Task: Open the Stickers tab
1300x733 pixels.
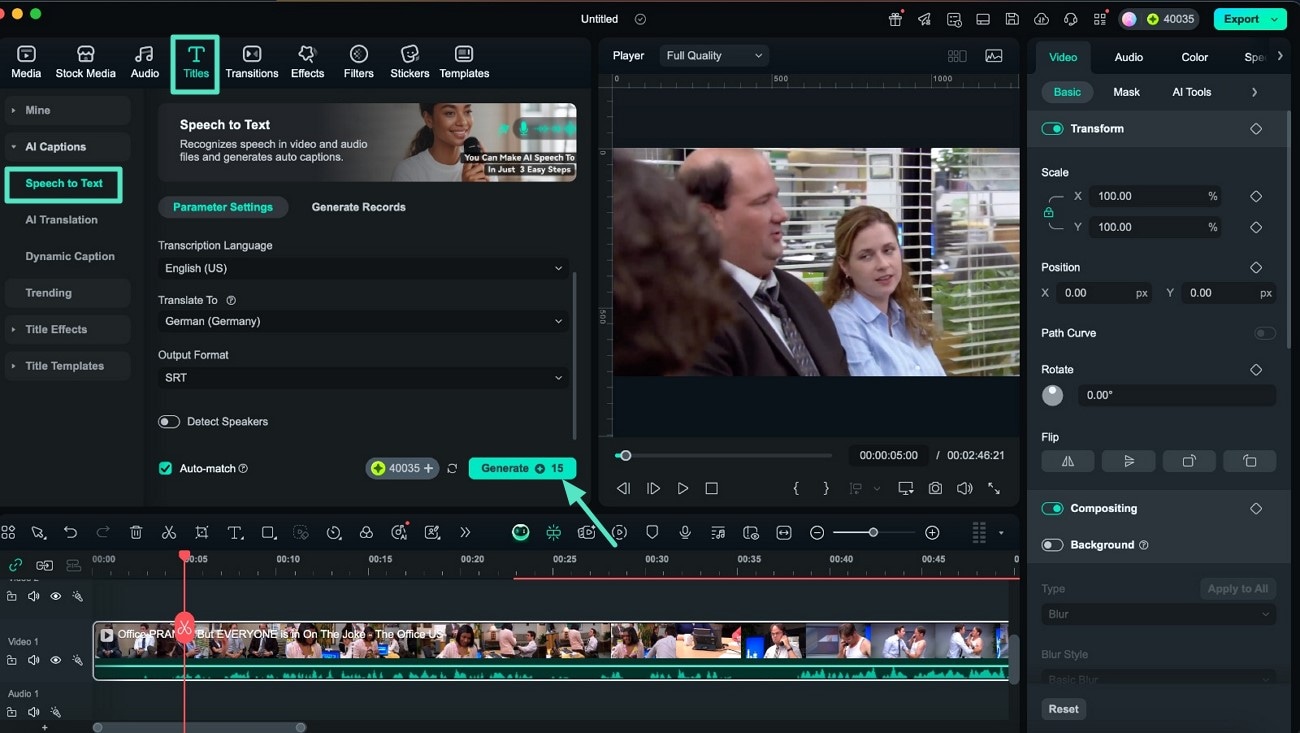Action: tap(409, 62)
